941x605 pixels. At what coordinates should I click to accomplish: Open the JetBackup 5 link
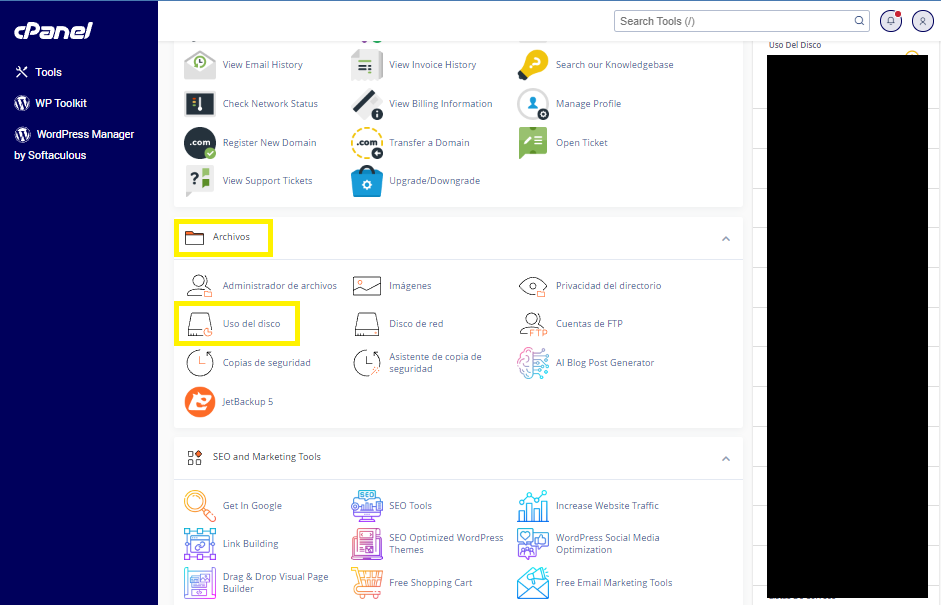[x=248, y=402]
